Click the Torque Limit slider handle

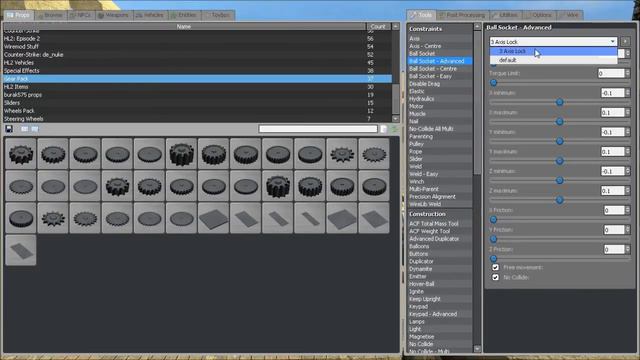493,83
